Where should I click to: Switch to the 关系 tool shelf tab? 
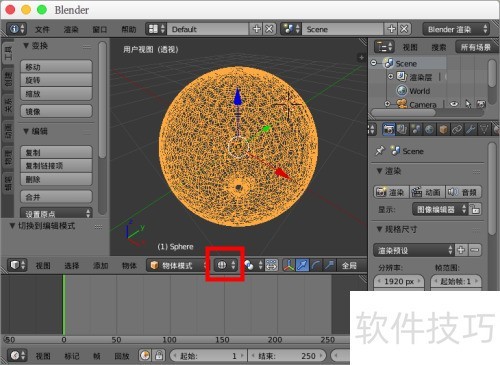tap(8, 105)
